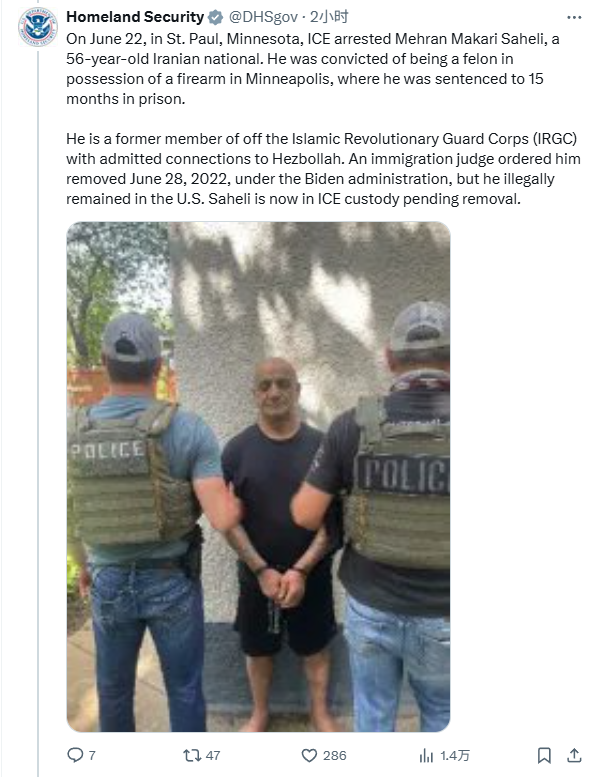Click the repost arrows icon
The image size is (600, 777).
click(192, 755)
